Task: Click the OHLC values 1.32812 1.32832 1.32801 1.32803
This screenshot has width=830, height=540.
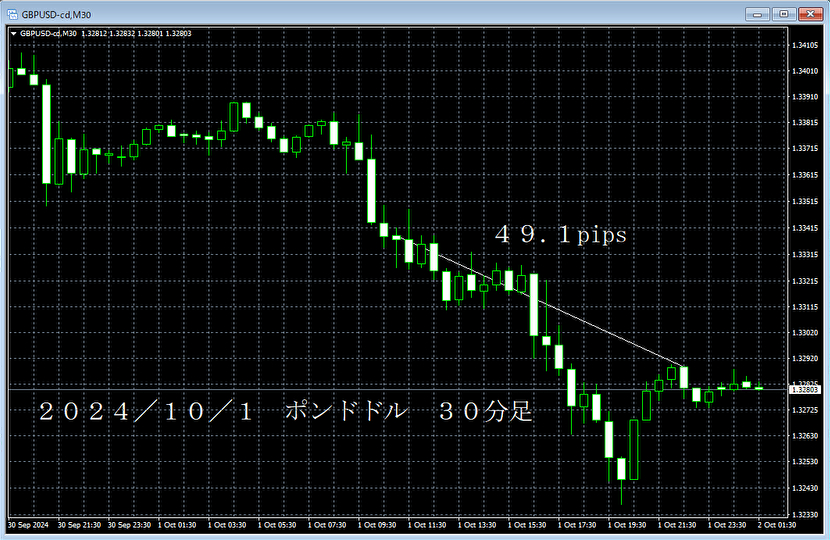Action: [x=136, y=34]
